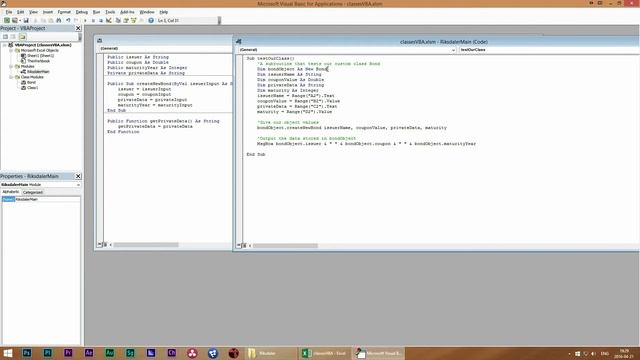Viewport: 640px width, 360px height.
Task: Click View Object icon in Project panel
Action: 13,37
